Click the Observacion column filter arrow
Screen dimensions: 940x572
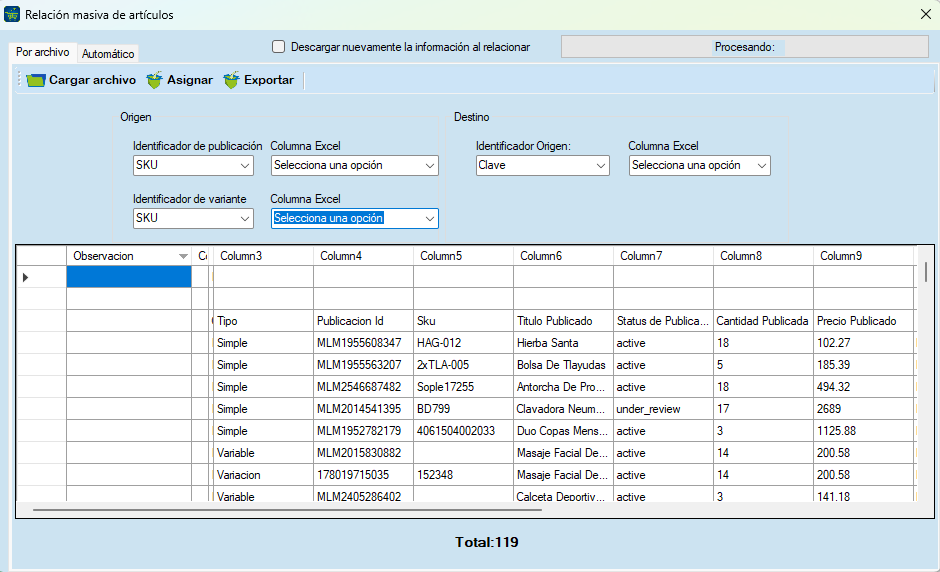coord(183,257)
